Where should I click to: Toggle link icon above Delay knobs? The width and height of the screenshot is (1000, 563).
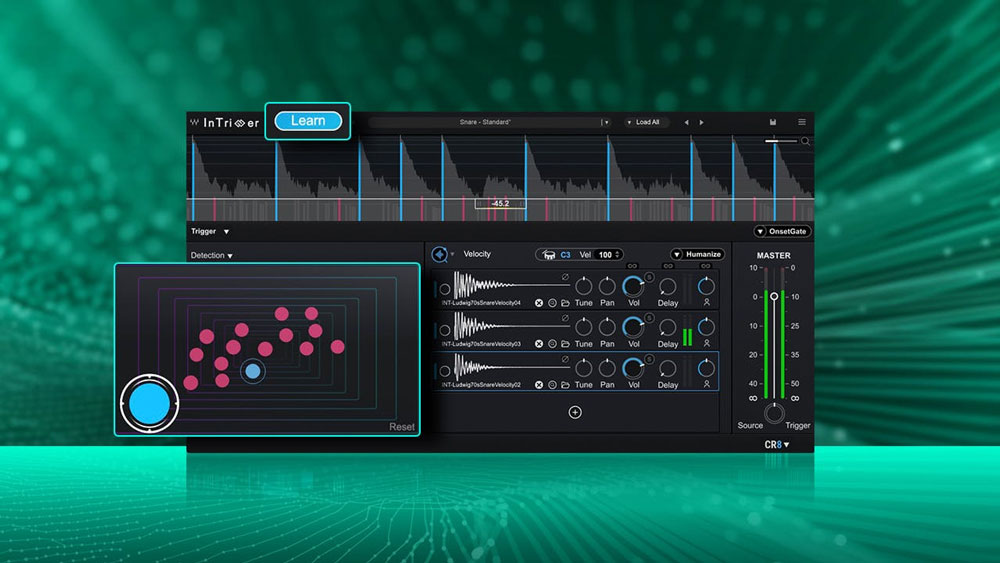668,266
